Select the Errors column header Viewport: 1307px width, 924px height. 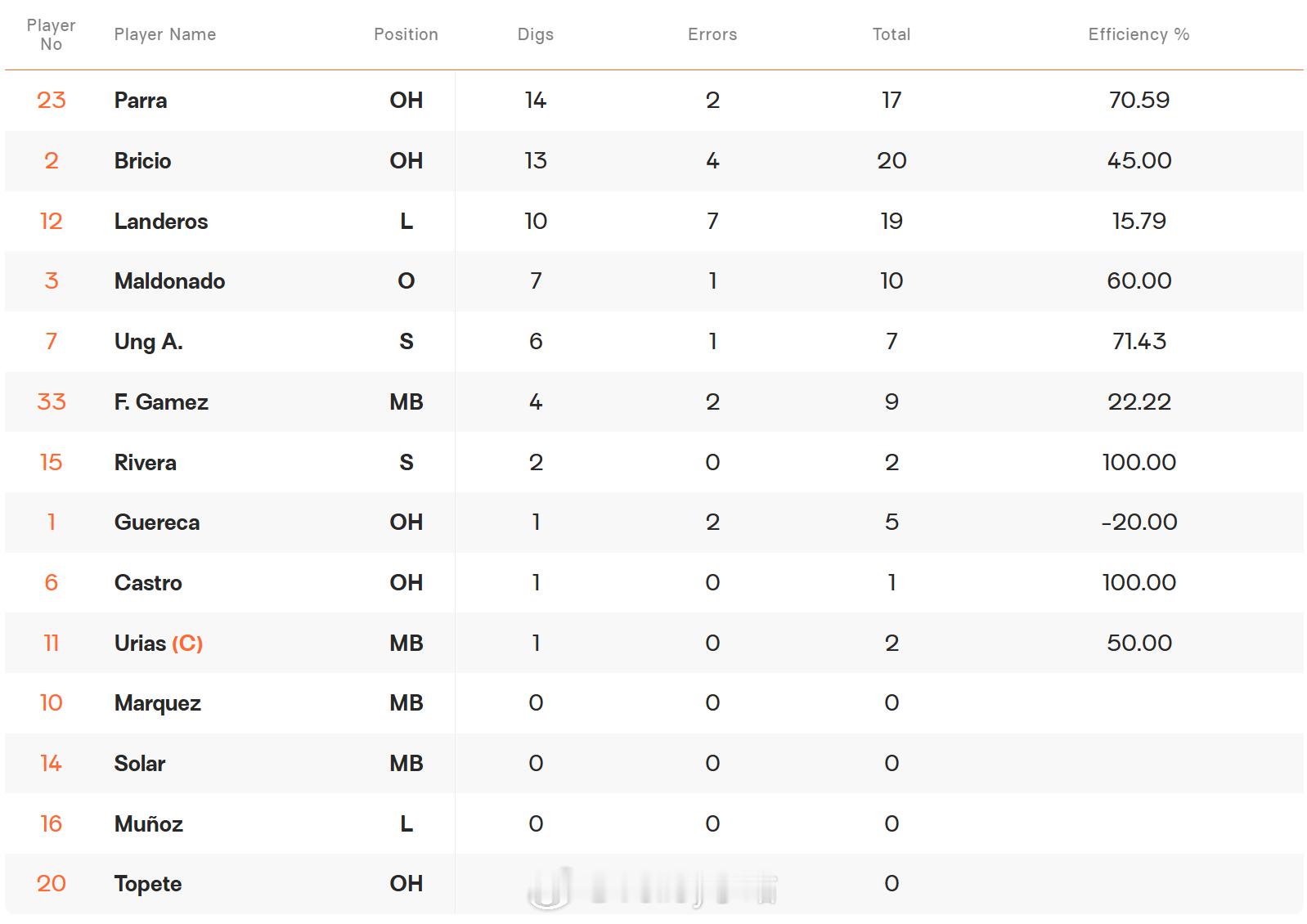click(x=712, y=34)
